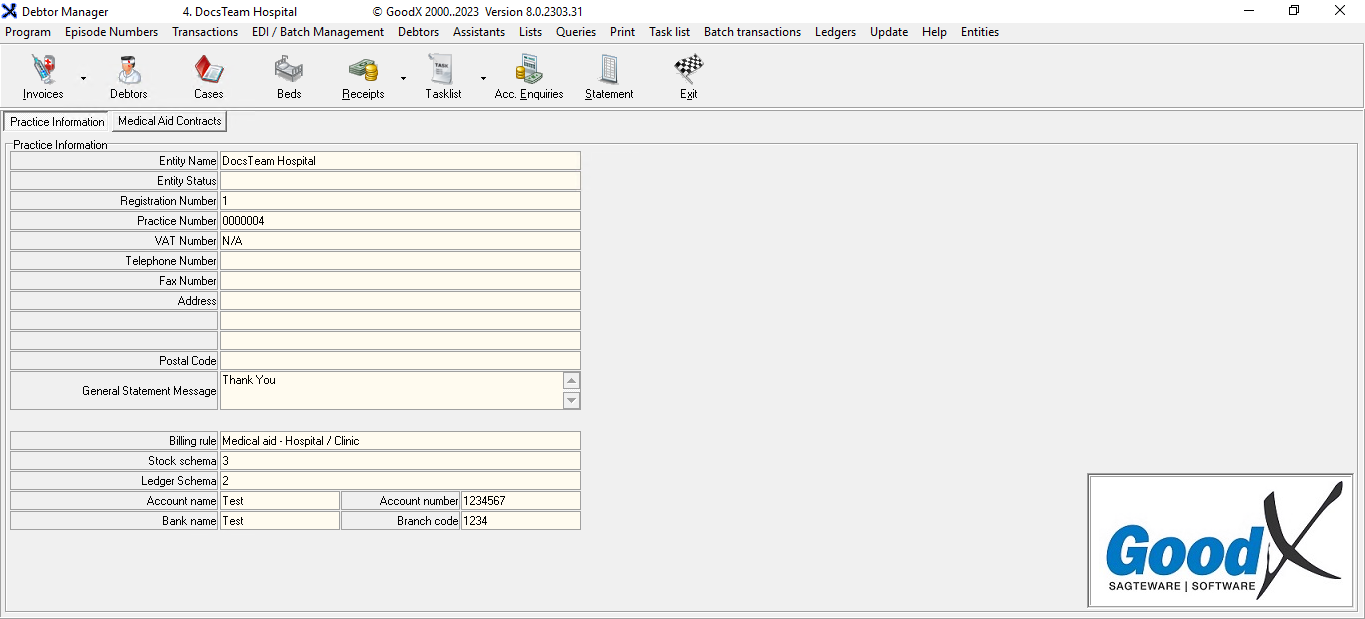Viewport: 1365px width, 619px height.
Task: Expand the Invoices dropdown arrow
Action: click(83, 78)
